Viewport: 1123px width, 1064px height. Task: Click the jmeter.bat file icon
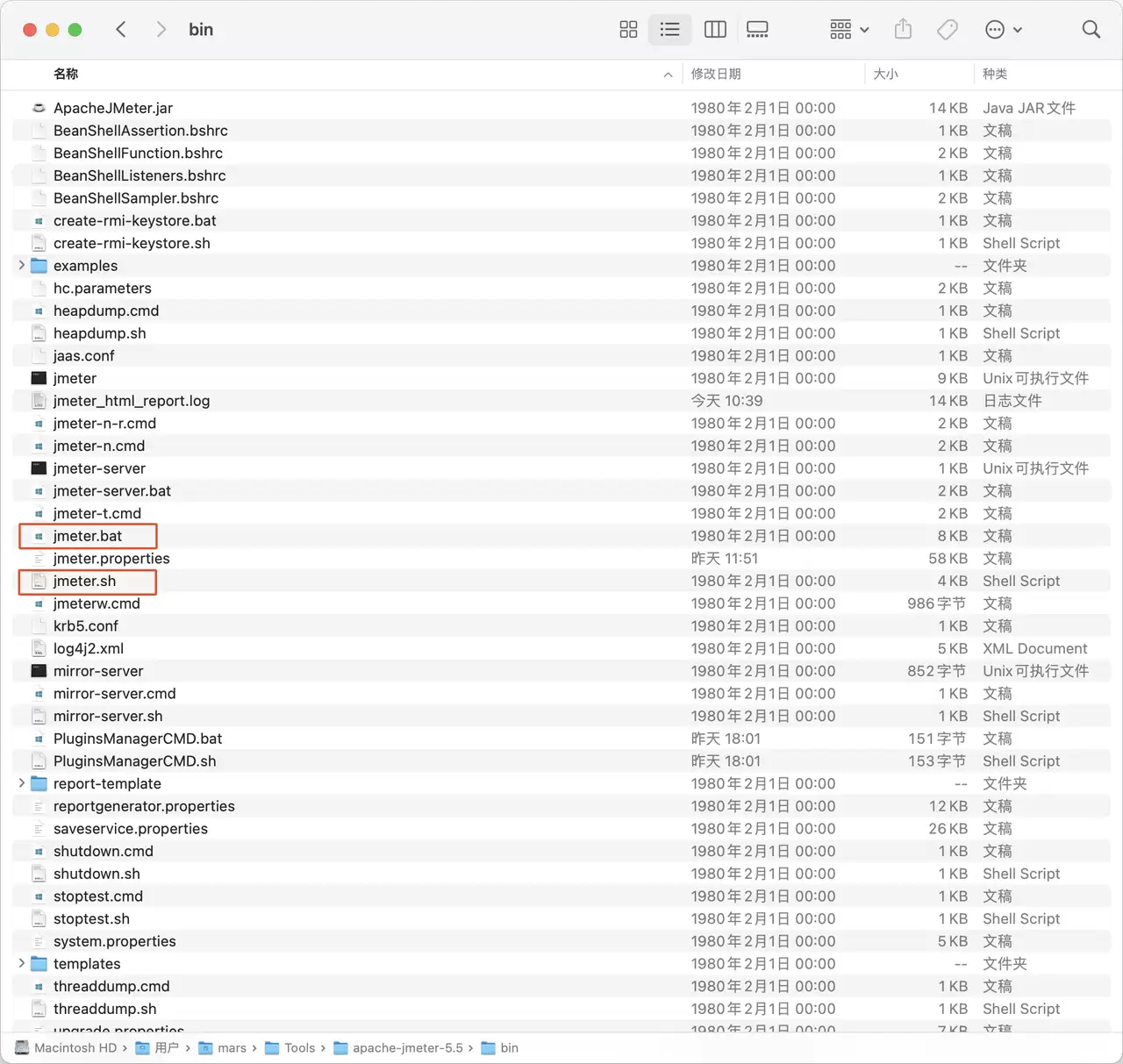(x=39, y=536)
